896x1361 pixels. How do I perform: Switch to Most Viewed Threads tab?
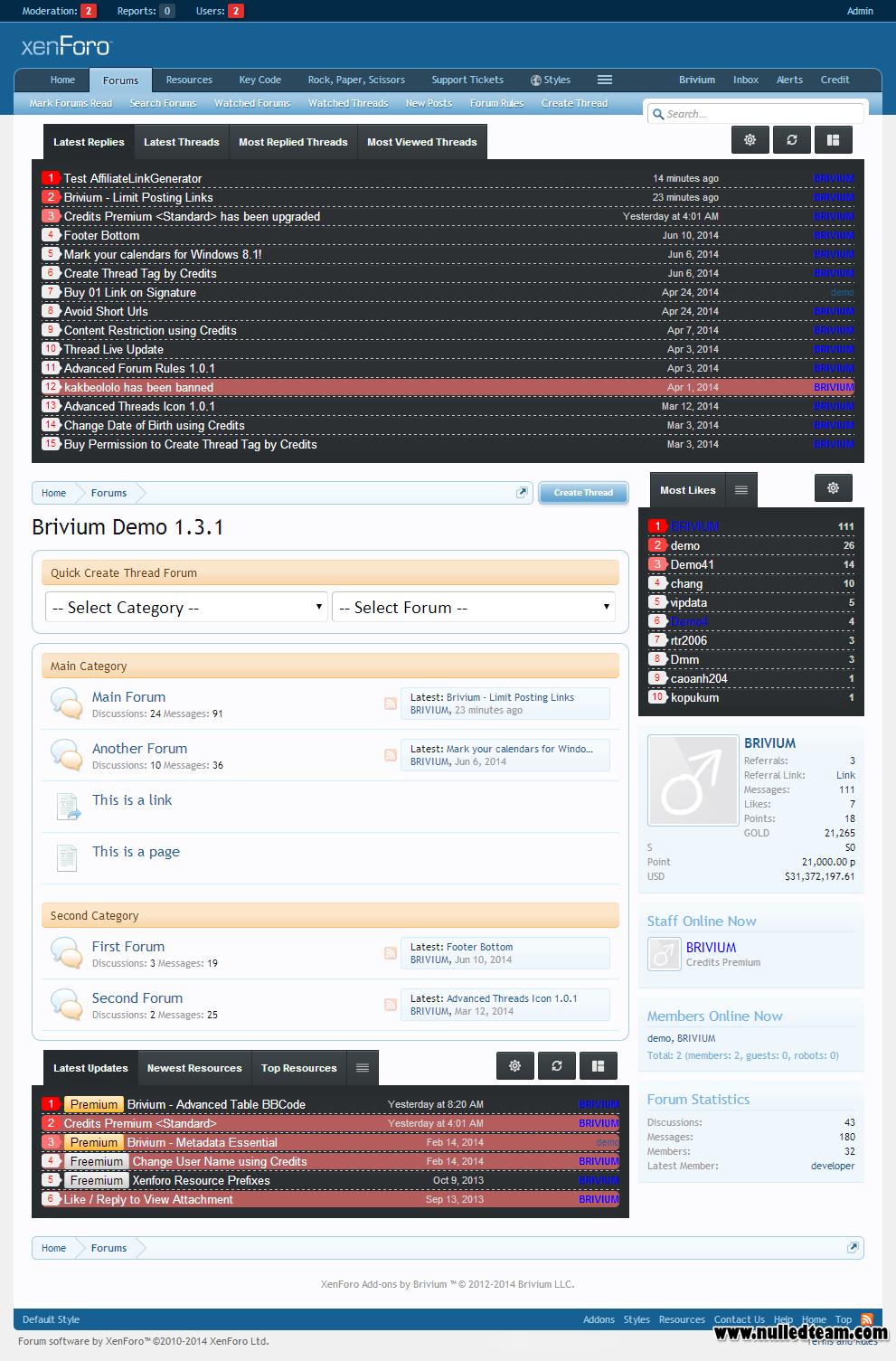tap(422, 142)
